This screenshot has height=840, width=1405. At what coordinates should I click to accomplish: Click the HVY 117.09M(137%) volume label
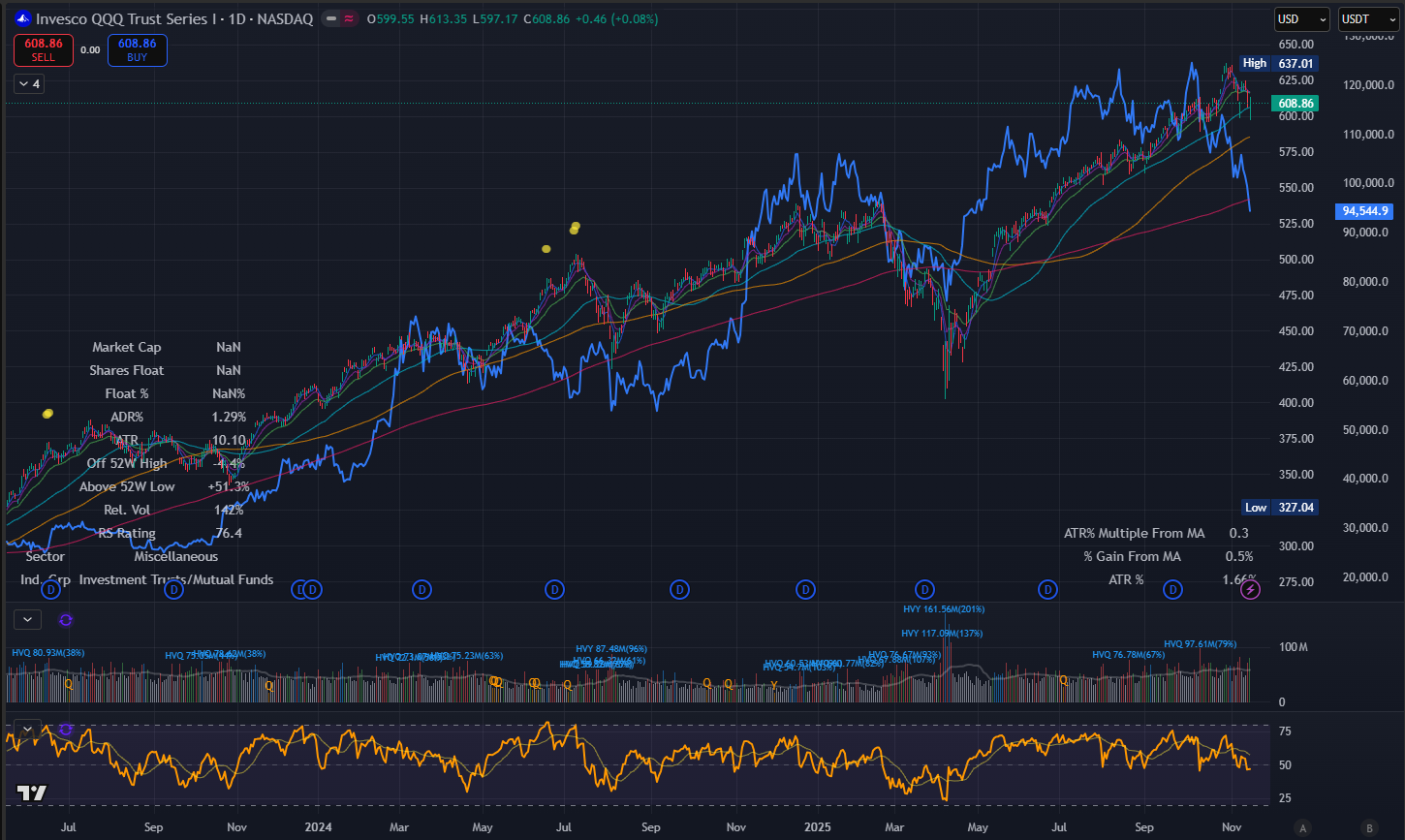point(943,634)
